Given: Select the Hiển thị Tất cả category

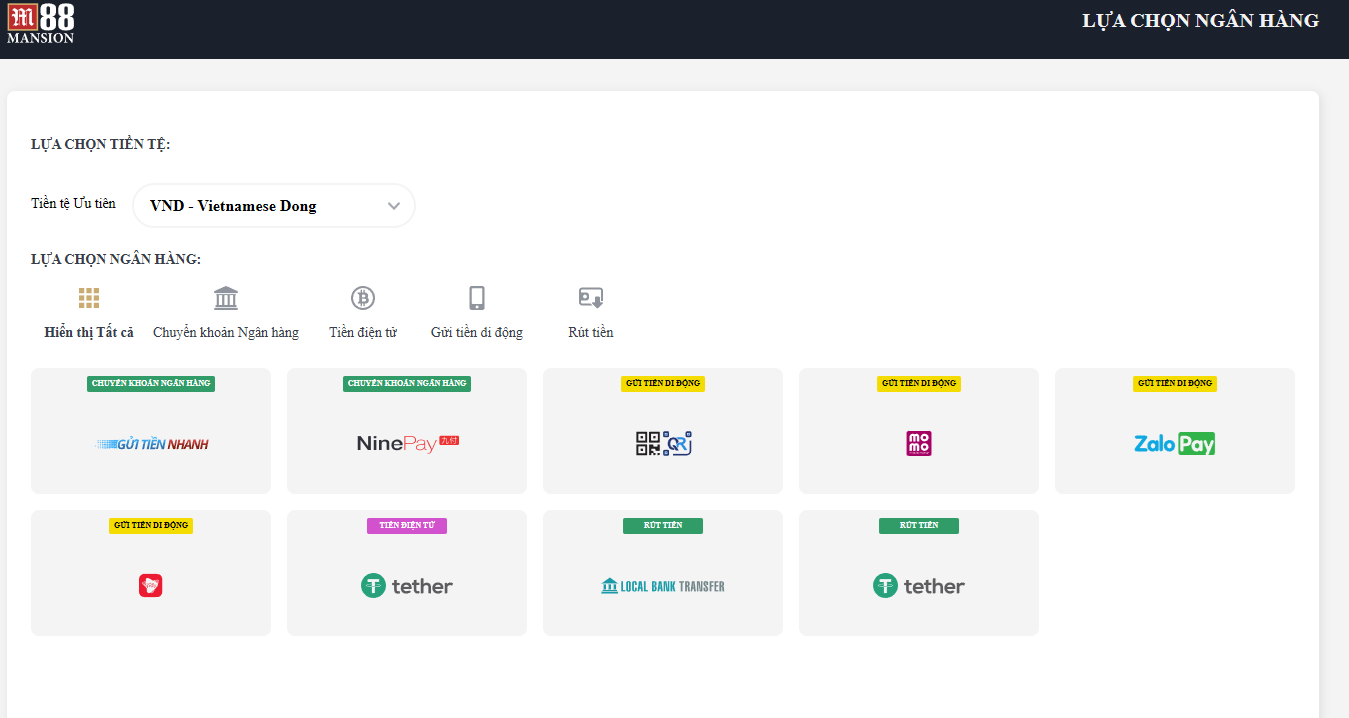Looking at the screenshot, I should pyautogui.click(x=89, y=313).
